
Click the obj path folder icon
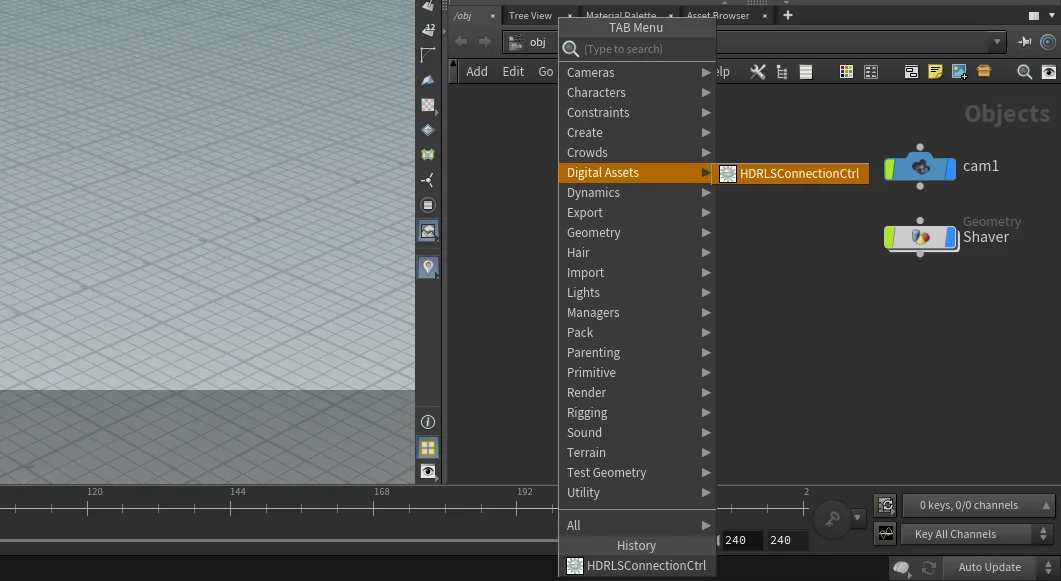point(516,42)
